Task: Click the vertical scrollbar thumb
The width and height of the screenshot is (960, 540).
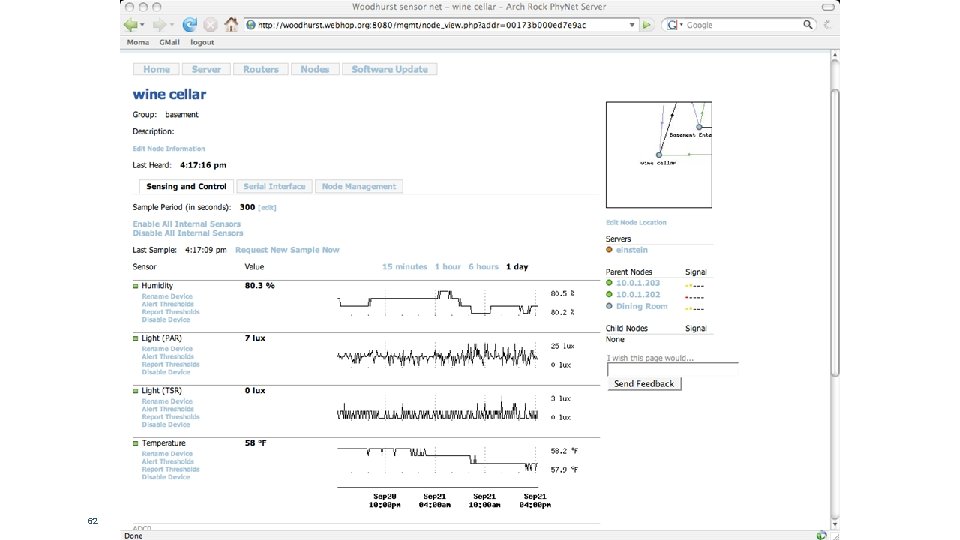Action: pos(834,233)
